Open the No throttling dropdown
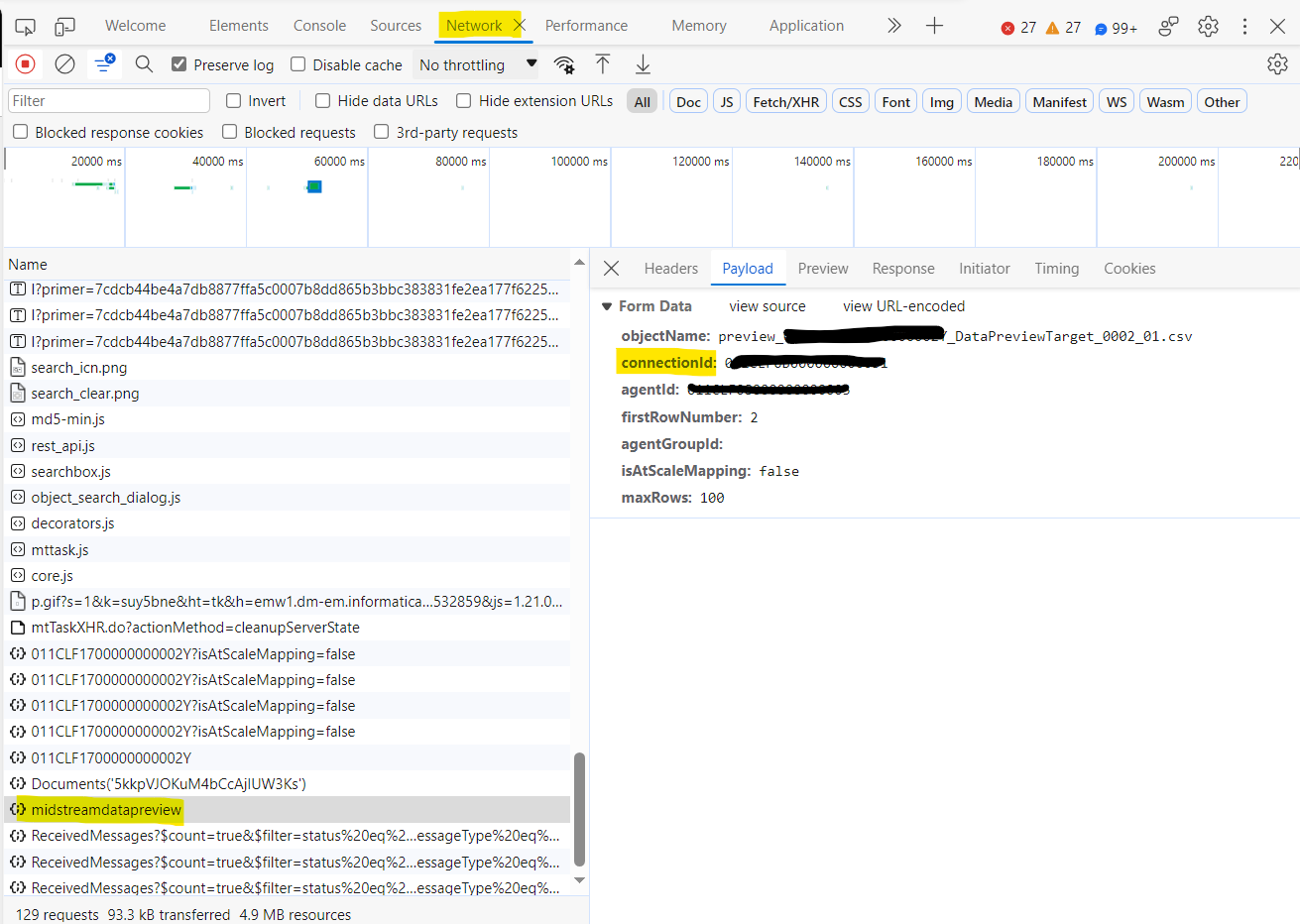This screenshot has height=924, width=1300. point(478,64)
